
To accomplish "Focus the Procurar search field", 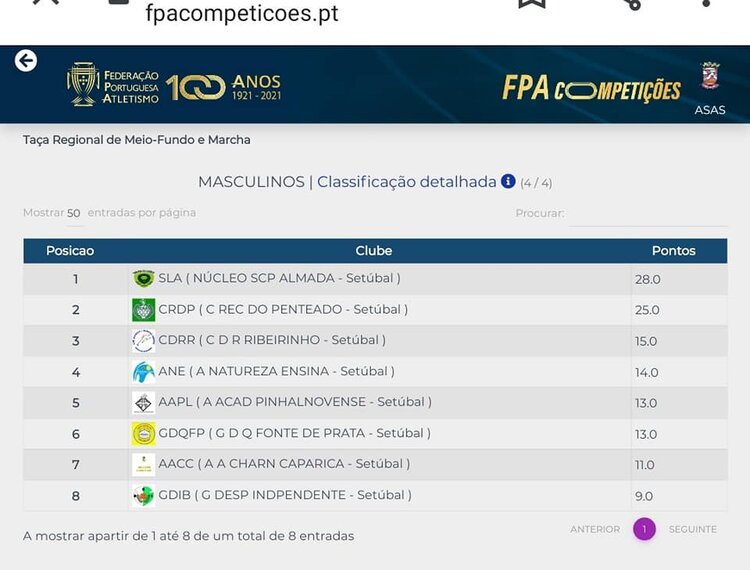I will [x=648, y=214].
